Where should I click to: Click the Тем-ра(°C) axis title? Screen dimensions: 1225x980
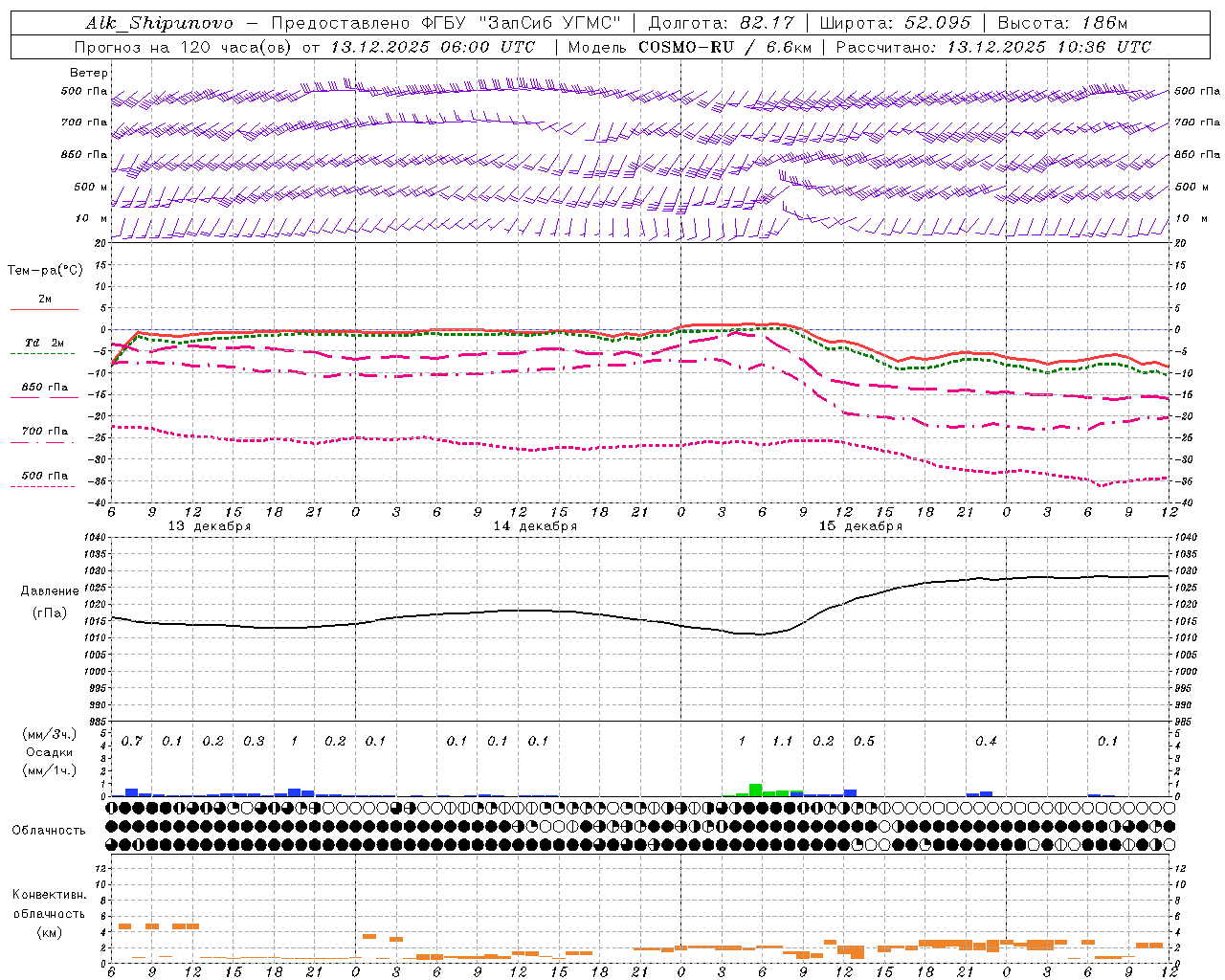(45, 271)
